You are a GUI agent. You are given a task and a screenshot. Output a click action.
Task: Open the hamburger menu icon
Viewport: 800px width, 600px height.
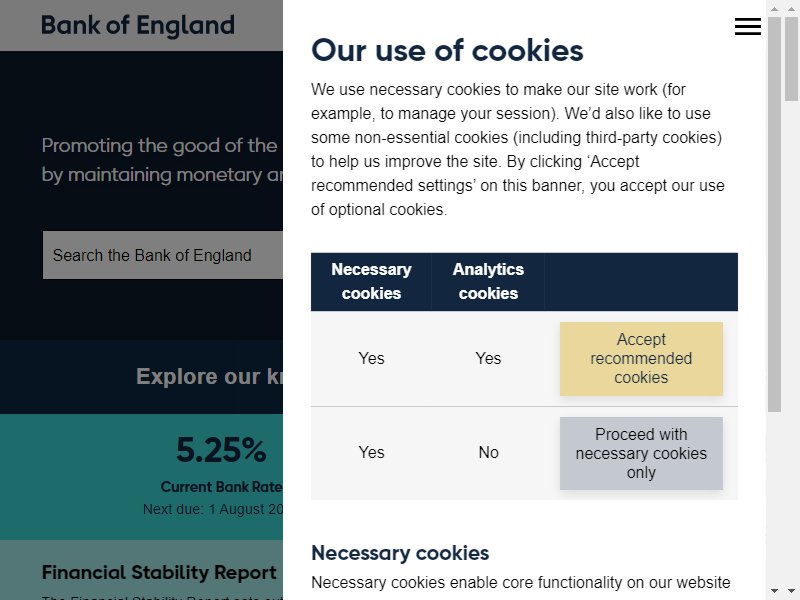(x=747, y=27)
